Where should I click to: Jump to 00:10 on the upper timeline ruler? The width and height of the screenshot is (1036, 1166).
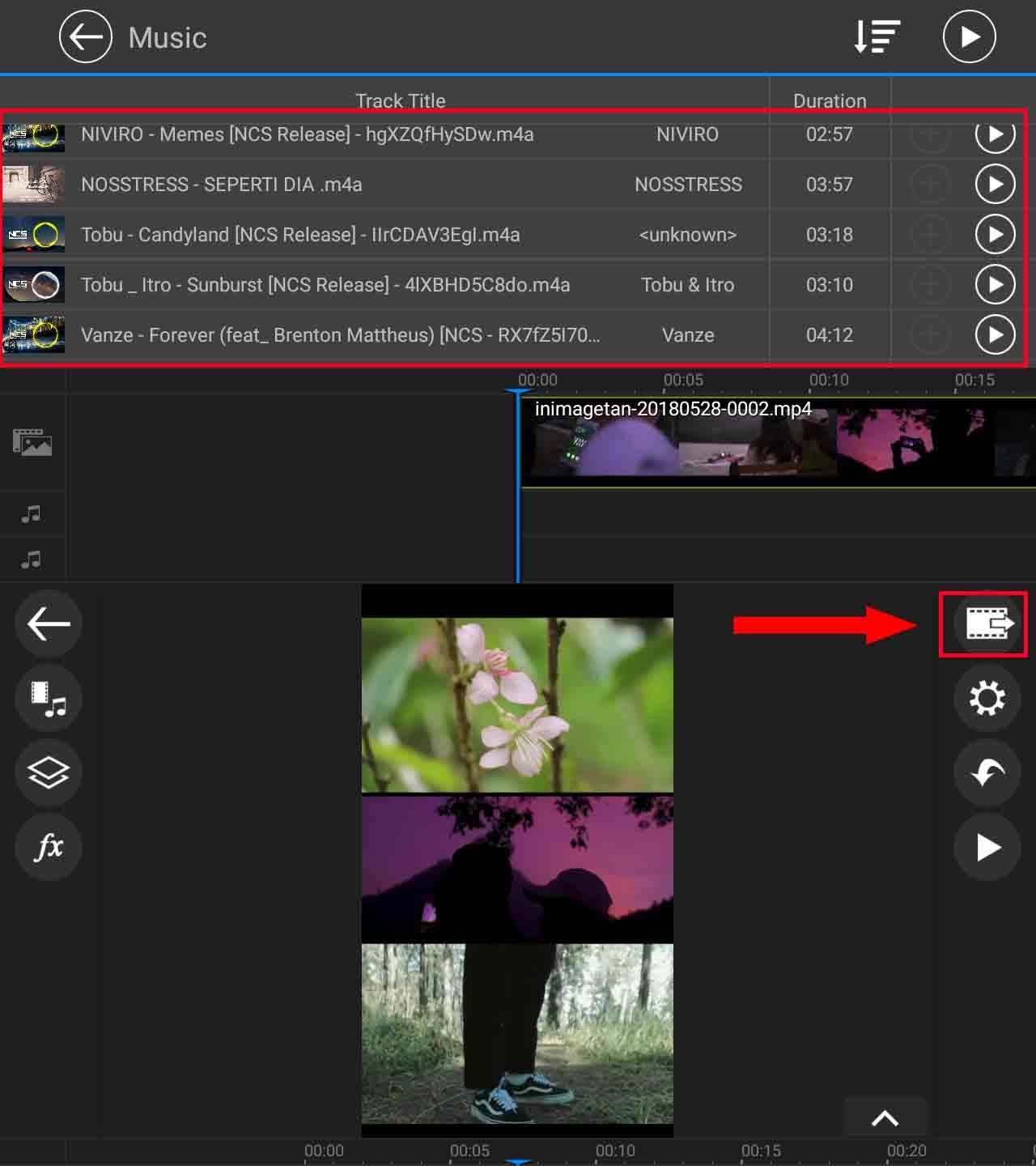829,380
